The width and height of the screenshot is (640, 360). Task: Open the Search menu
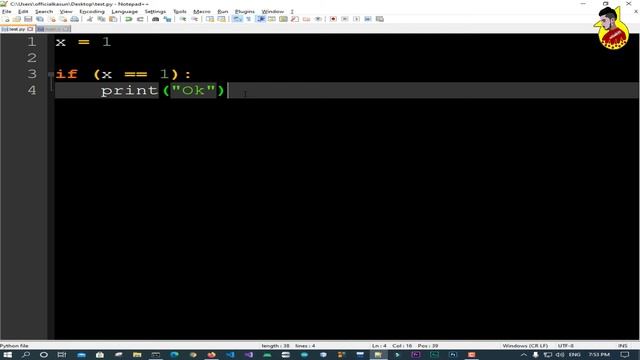point(44,11)
